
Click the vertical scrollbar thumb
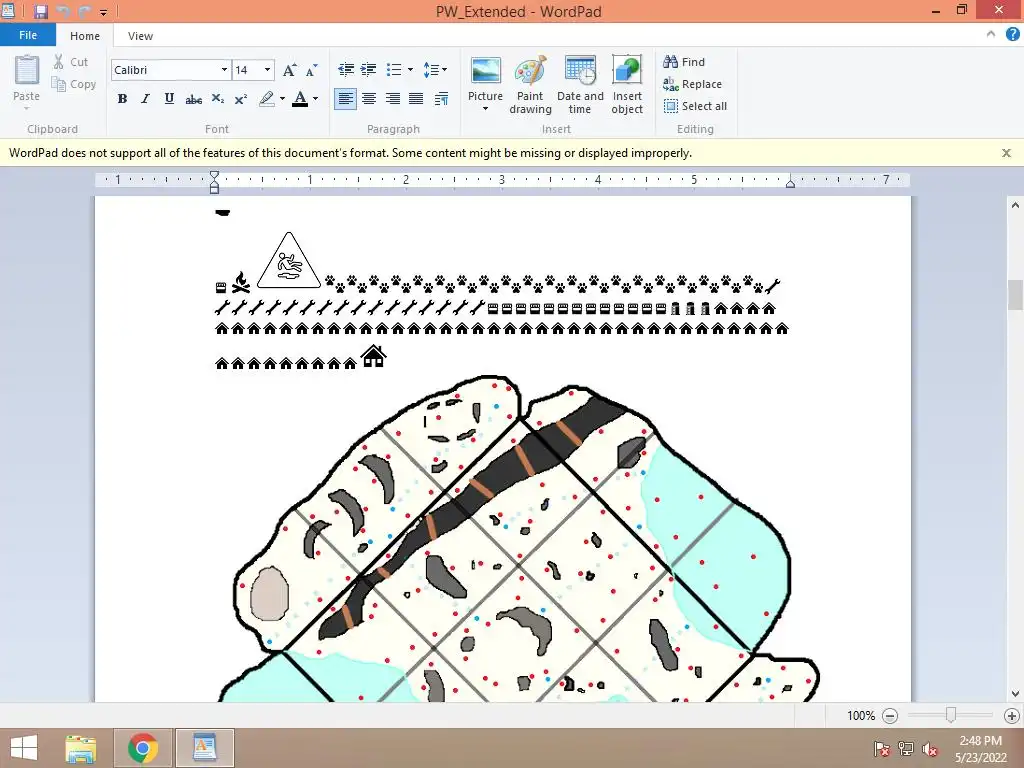[x=1014, y=295]
